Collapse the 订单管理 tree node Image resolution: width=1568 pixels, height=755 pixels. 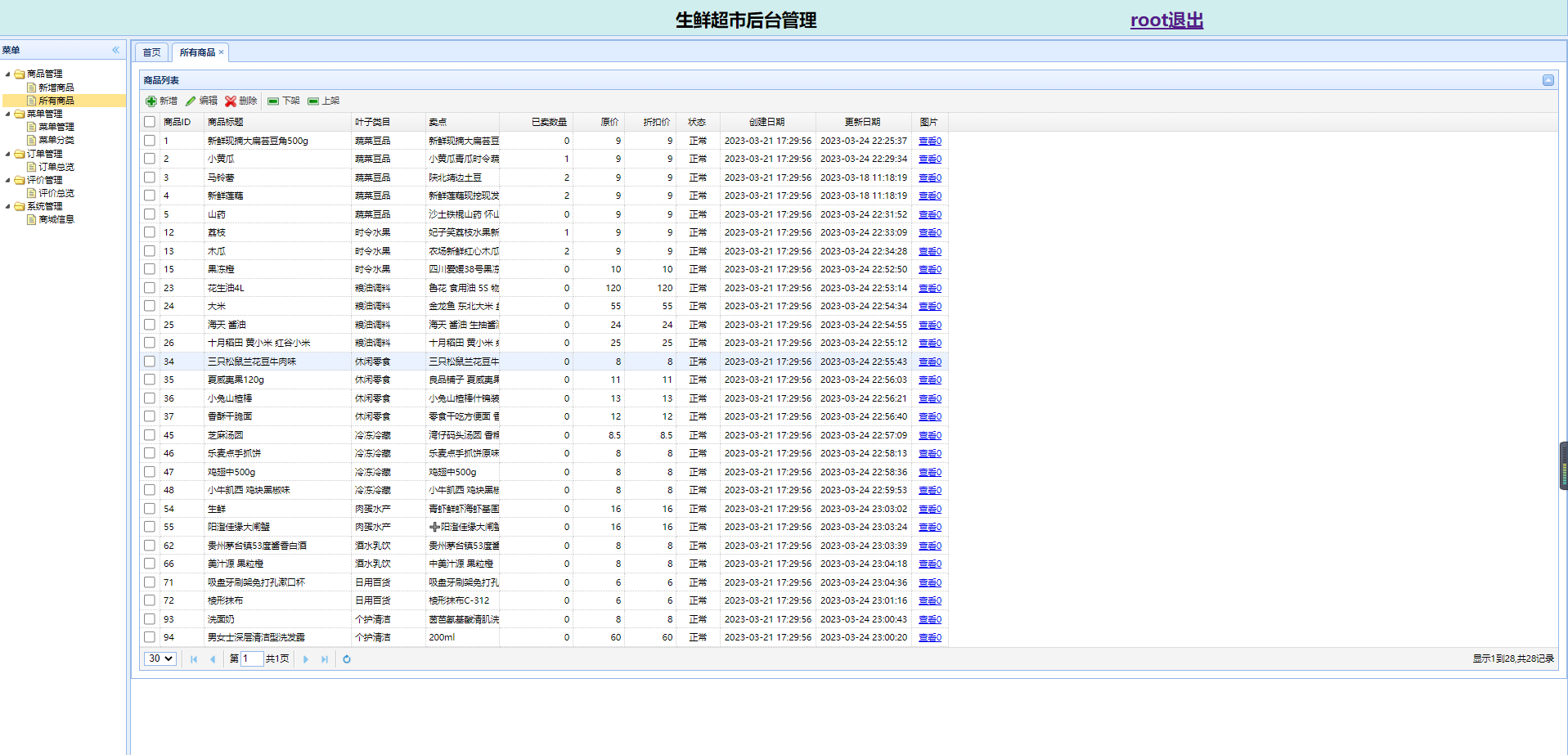click(8, 154)
